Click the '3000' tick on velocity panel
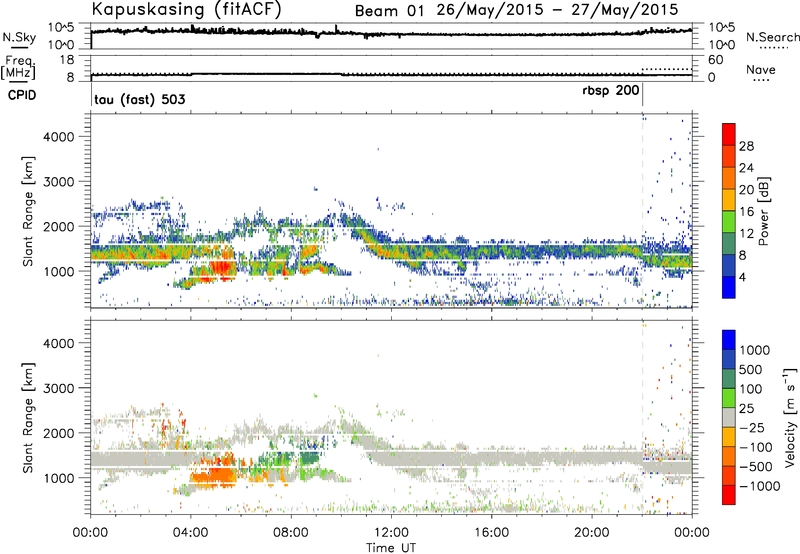 coord(58,388)
